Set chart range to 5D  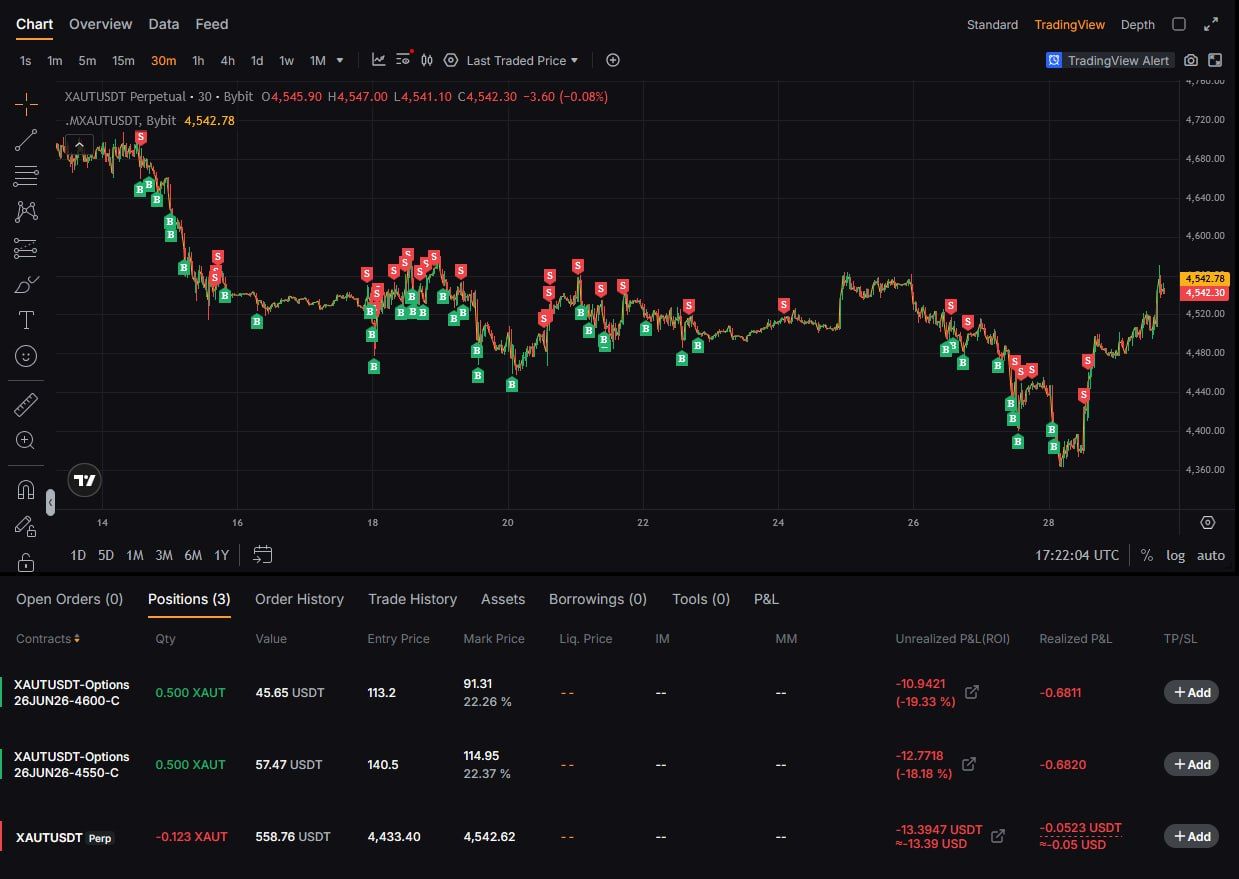coord(106,555)
